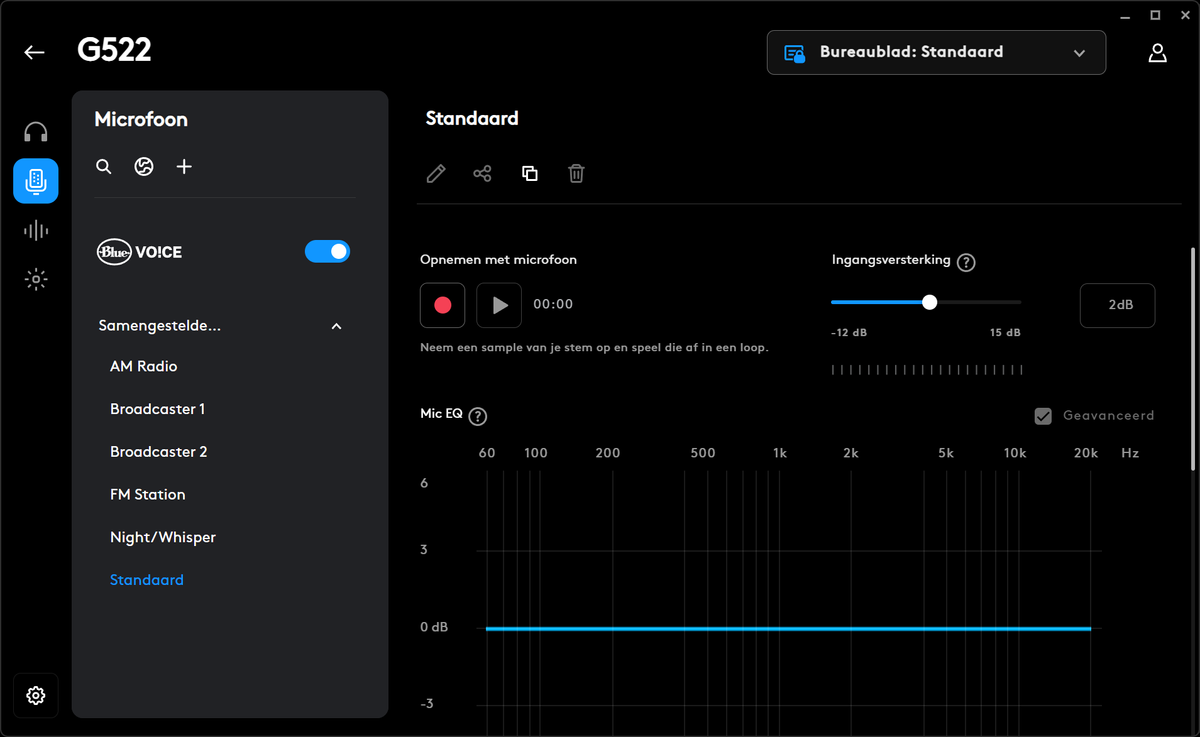The image size is (1200, 737).
Task: Play back the recorded sample
Action: (x=499, y=305)
